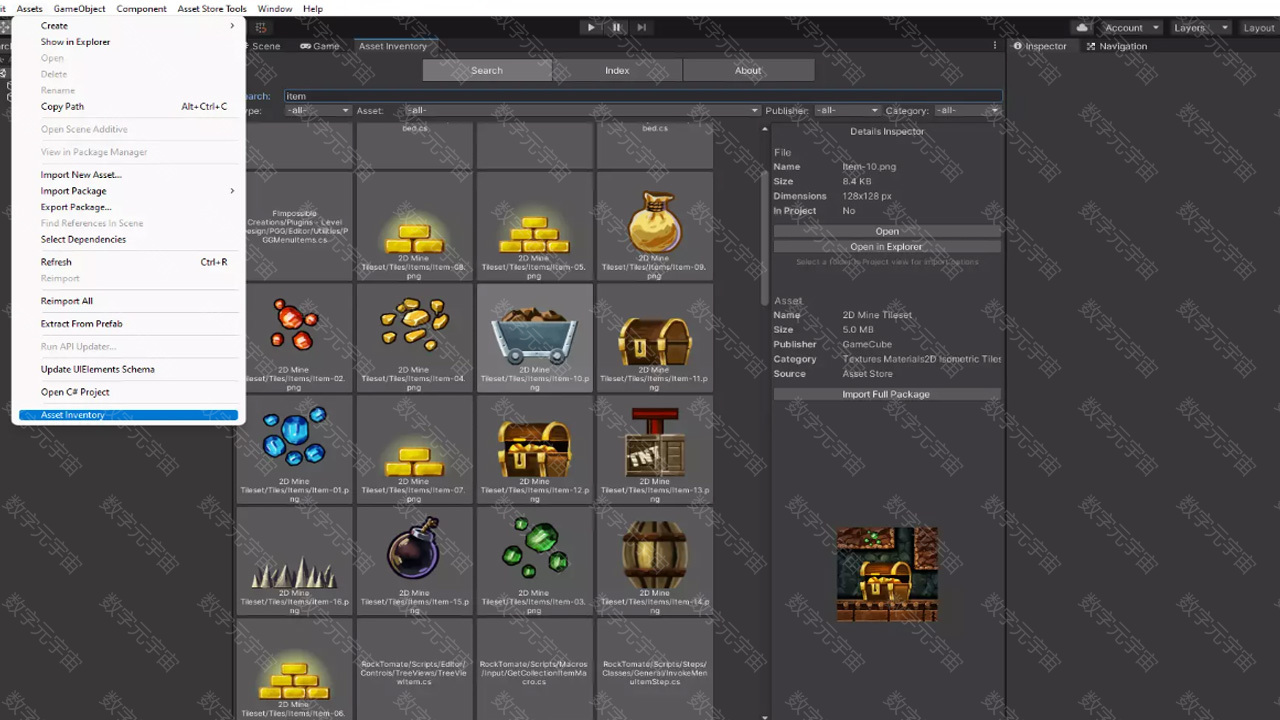Click the 2D Mine Tileset package preview image
The image size is (1280, 720).
tap(887, 575)
